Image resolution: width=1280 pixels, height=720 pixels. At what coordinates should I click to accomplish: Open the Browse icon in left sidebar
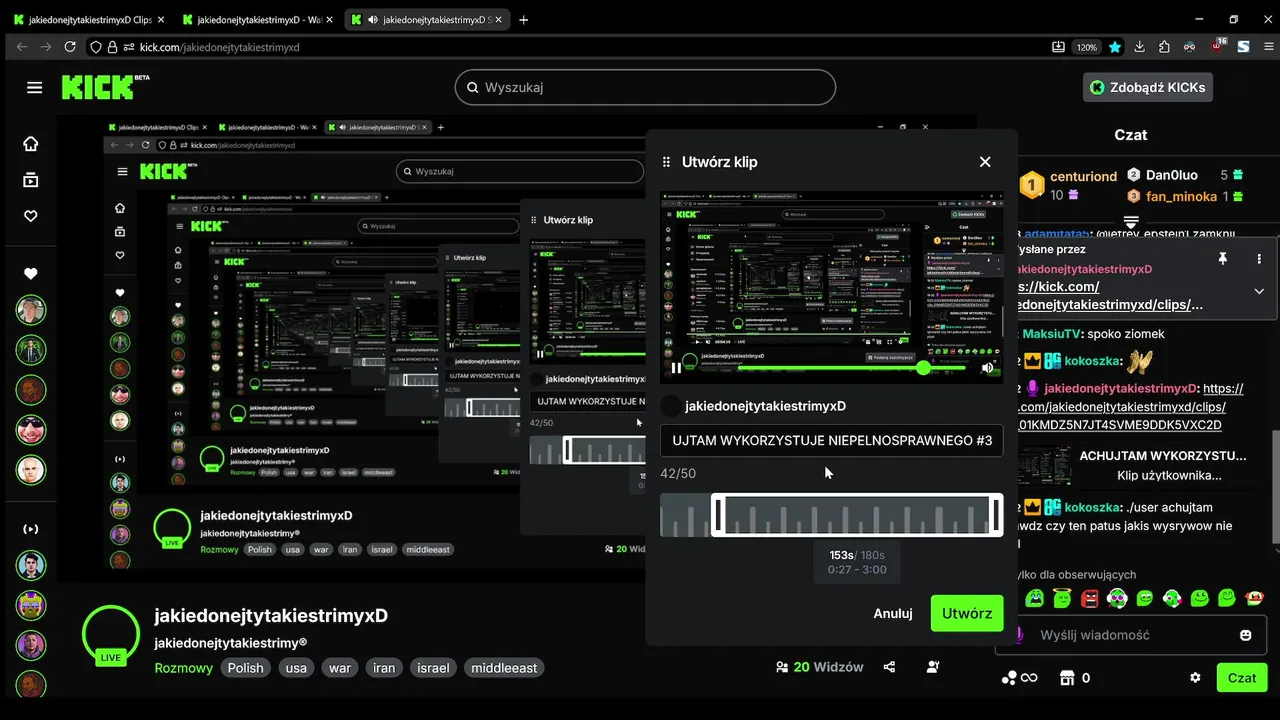point(31,180)
